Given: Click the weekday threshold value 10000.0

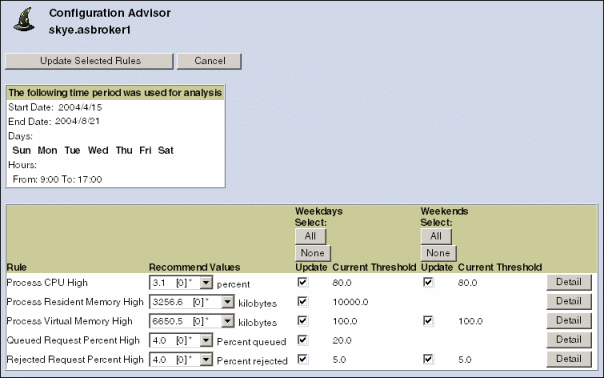Looking at the screenshot, I should (x=351, y=302).
